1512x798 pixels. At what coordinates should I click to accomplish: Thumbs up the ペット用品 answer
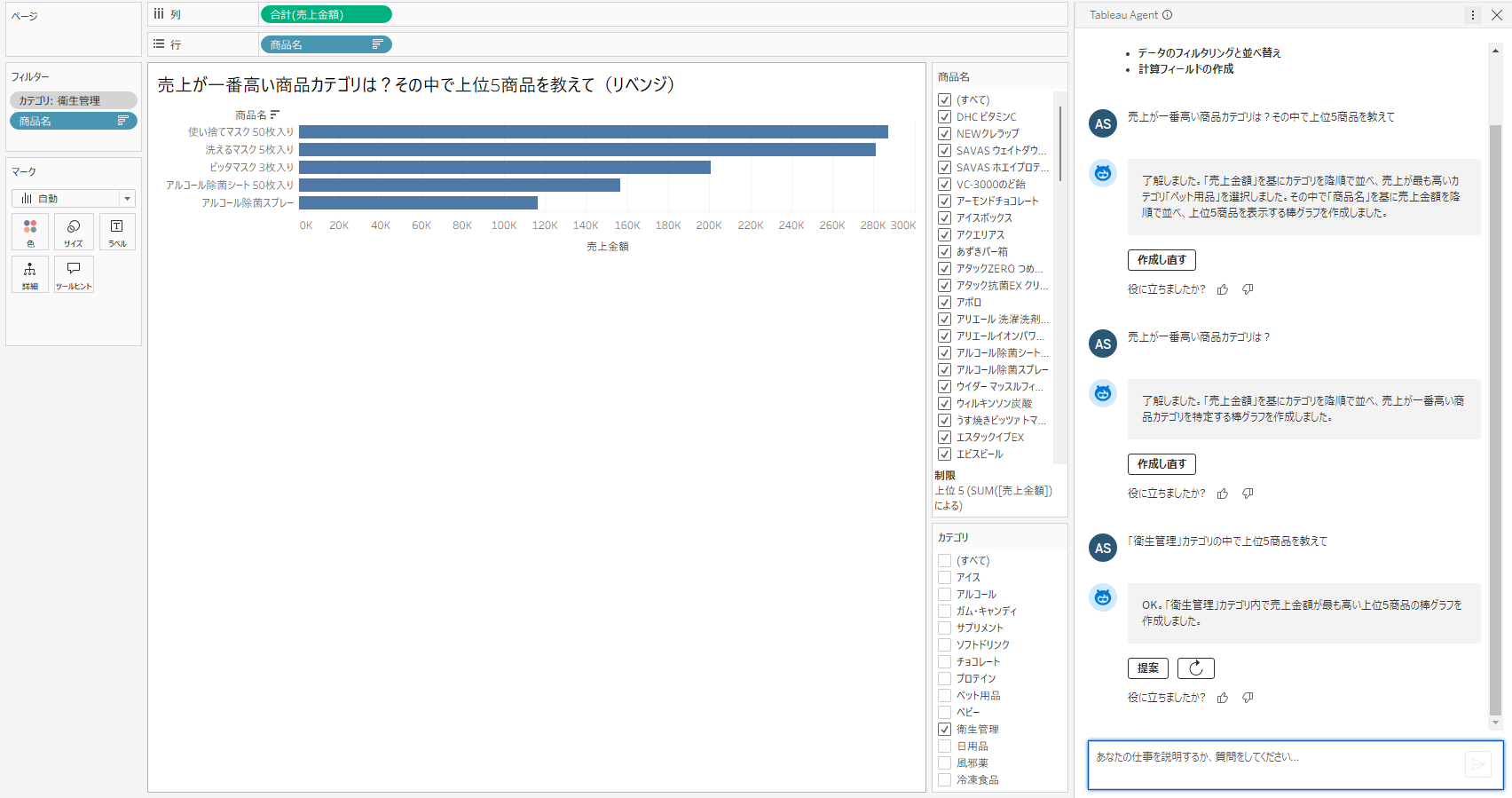1223,289
